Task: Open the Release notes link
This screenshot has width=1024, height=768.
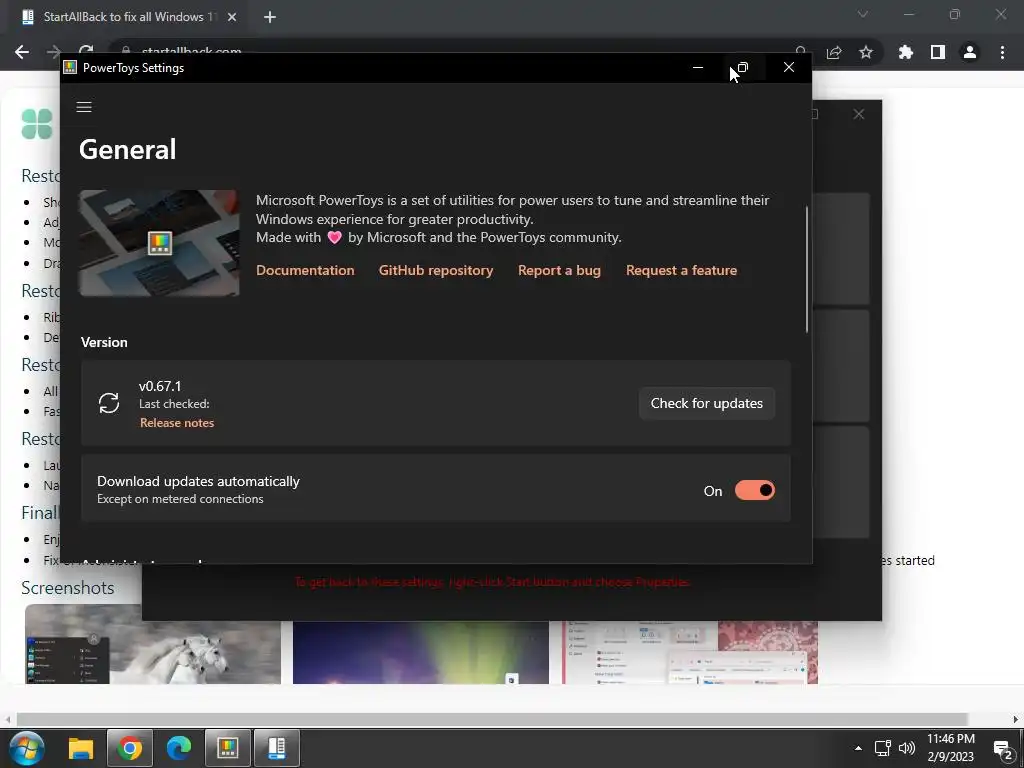Action: click(176, 423)
